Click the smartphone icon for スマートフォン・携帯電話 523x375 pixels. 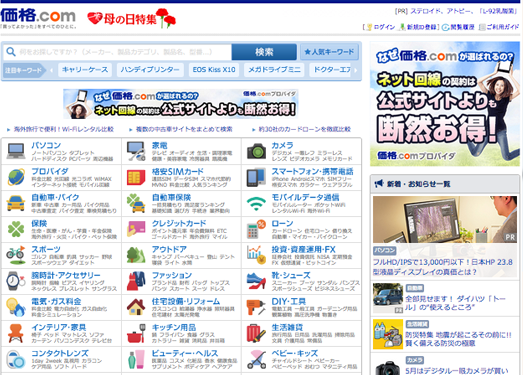click(256, 177)
